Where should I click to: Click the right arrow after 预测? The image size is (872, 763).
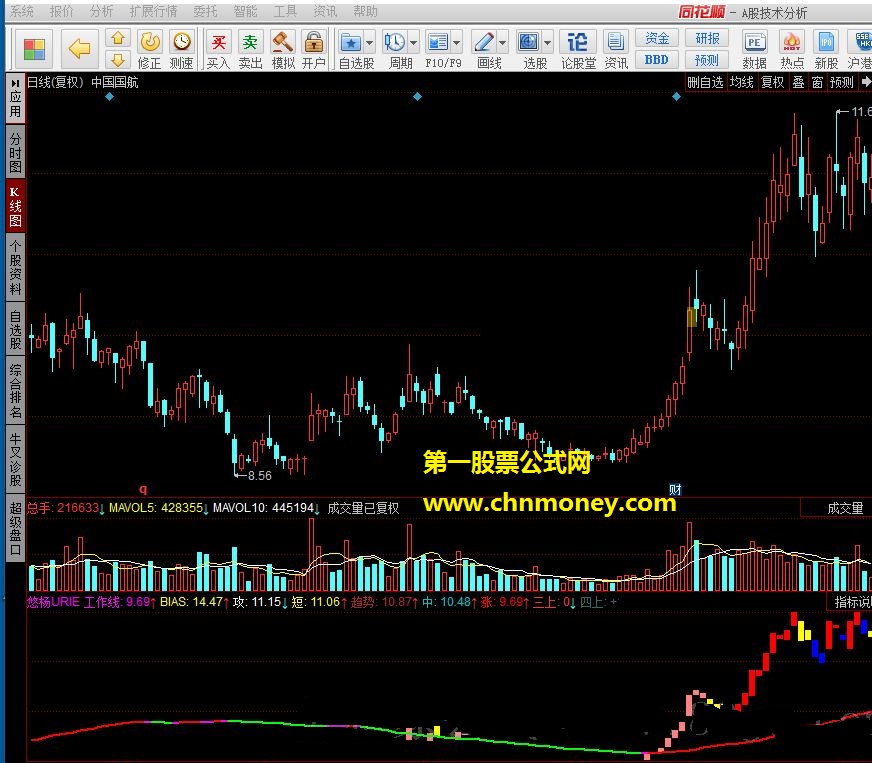[x=865, y=82]
